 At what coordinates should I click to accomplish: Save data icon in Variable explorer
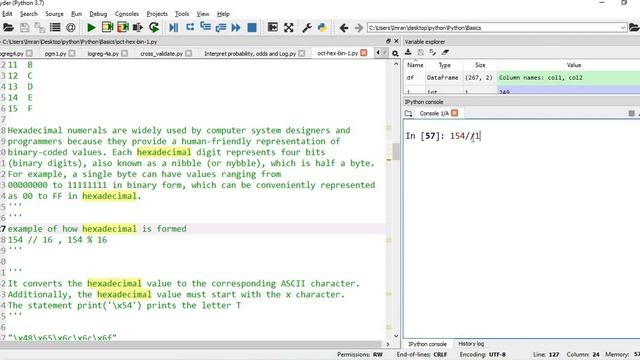(420, 52)
